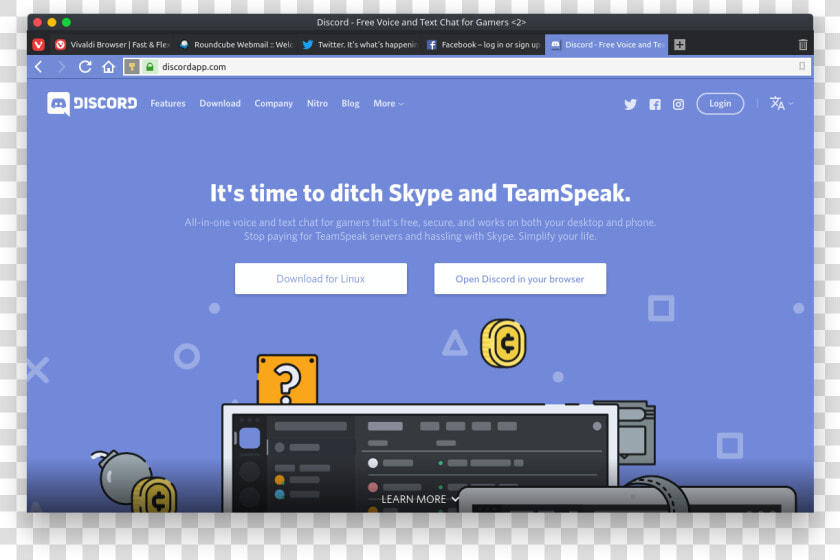Maximize the window with the green button
The width and height of the screenshot is (840, 560).
[66, 23]
